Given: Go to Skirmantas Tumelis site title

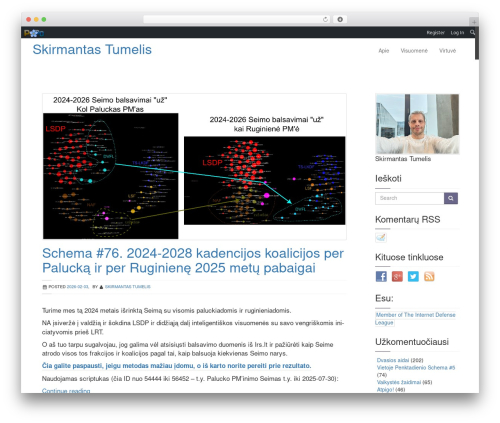Looking at the screenshot, I should [92, 49].
